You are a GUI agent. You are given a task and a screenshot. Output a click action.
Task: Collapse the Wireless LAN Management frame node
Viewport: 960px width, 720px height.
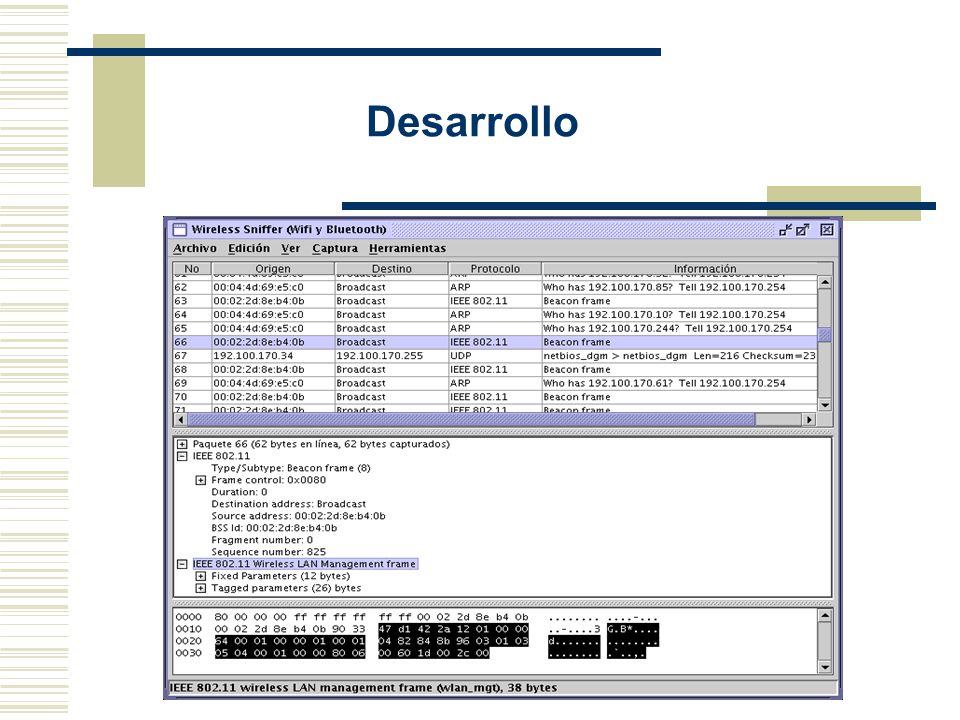(182, 564)
